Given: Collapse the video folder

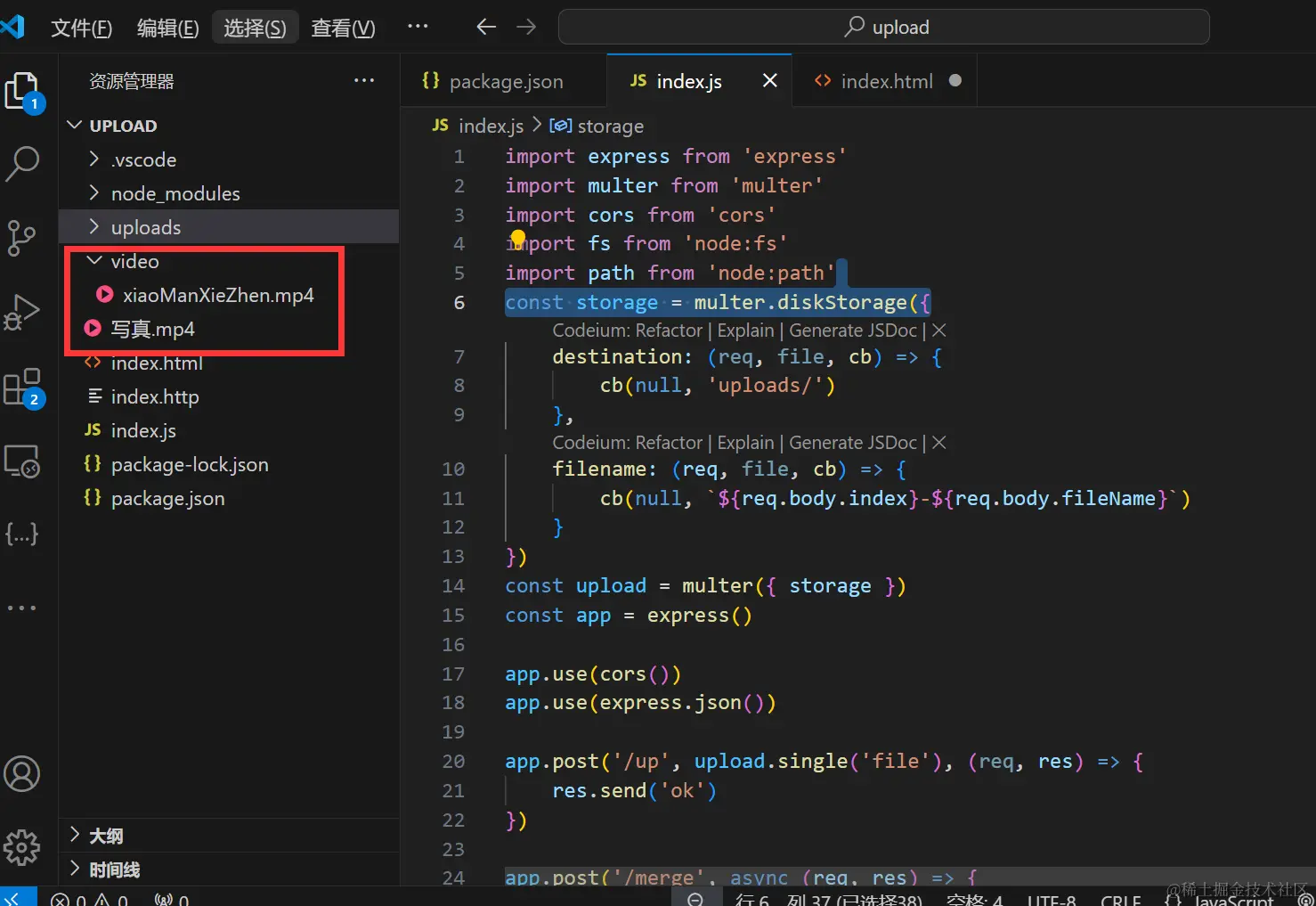Looking at the screenshot, I should coord(229,261).
